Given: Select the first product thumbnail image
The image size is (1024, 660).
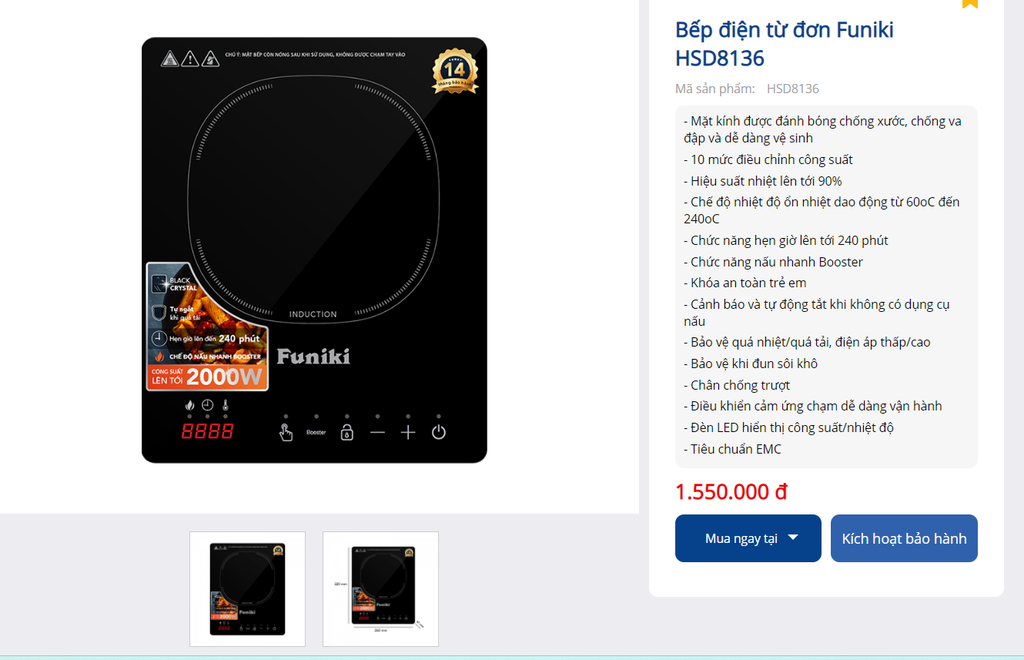Looking at the screenshot, I should click(x=248, y=589).
